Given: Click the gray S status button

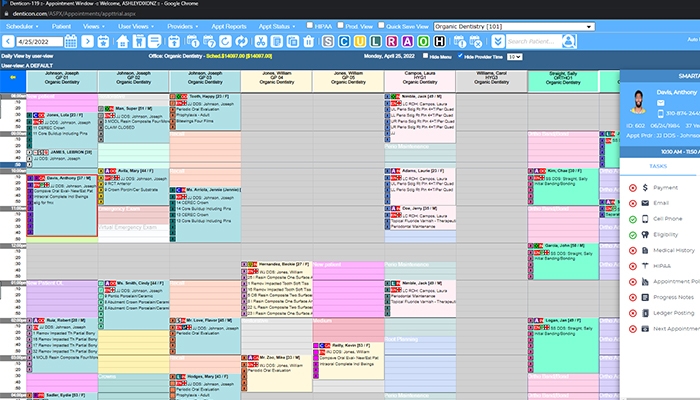Looking at the screenshot, I should (x=328, y=42).
